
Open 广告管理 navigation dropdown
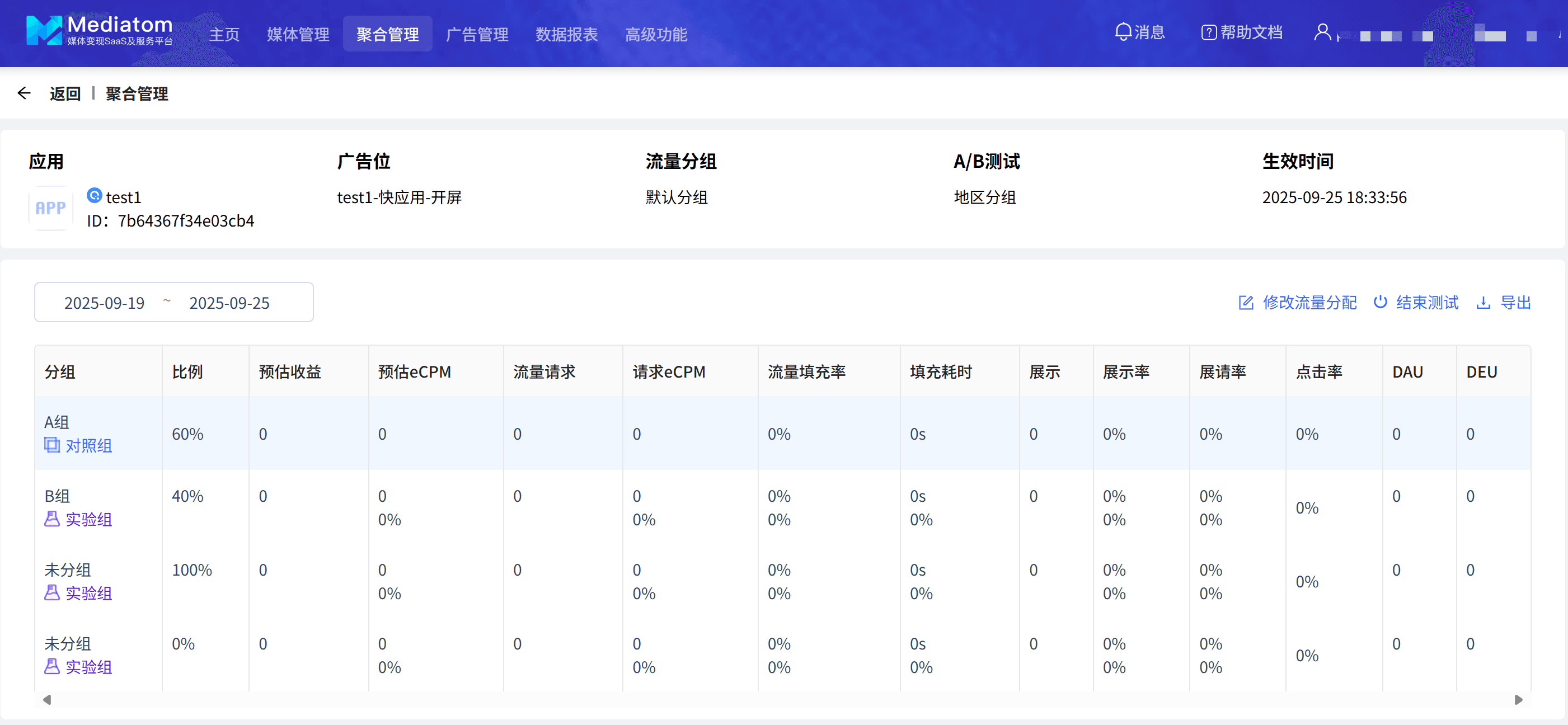coord(477,35)
